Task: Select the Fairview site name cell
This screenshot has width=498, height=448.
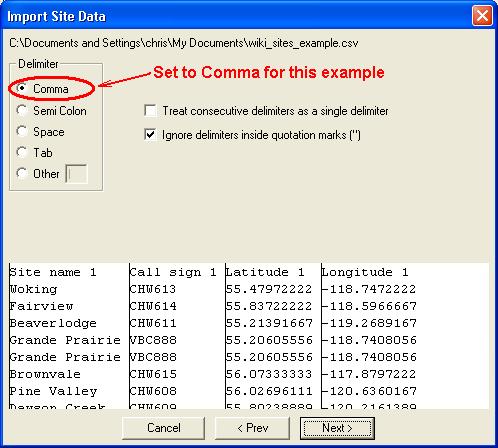Action: point(41,306)
